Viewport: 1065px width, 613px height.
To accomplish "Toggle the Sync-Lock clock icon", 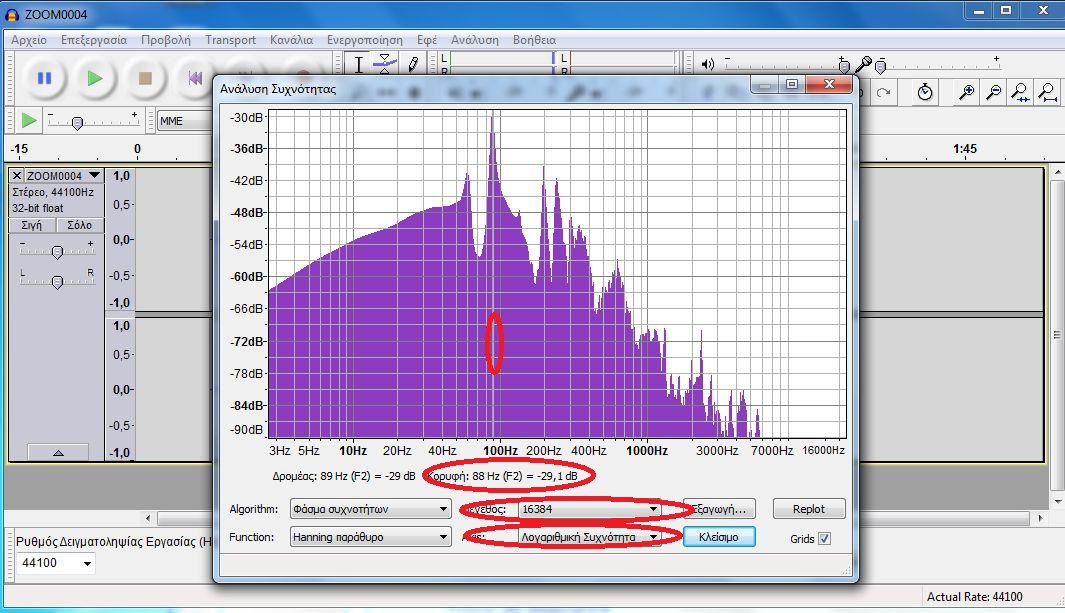I will 925,92.
